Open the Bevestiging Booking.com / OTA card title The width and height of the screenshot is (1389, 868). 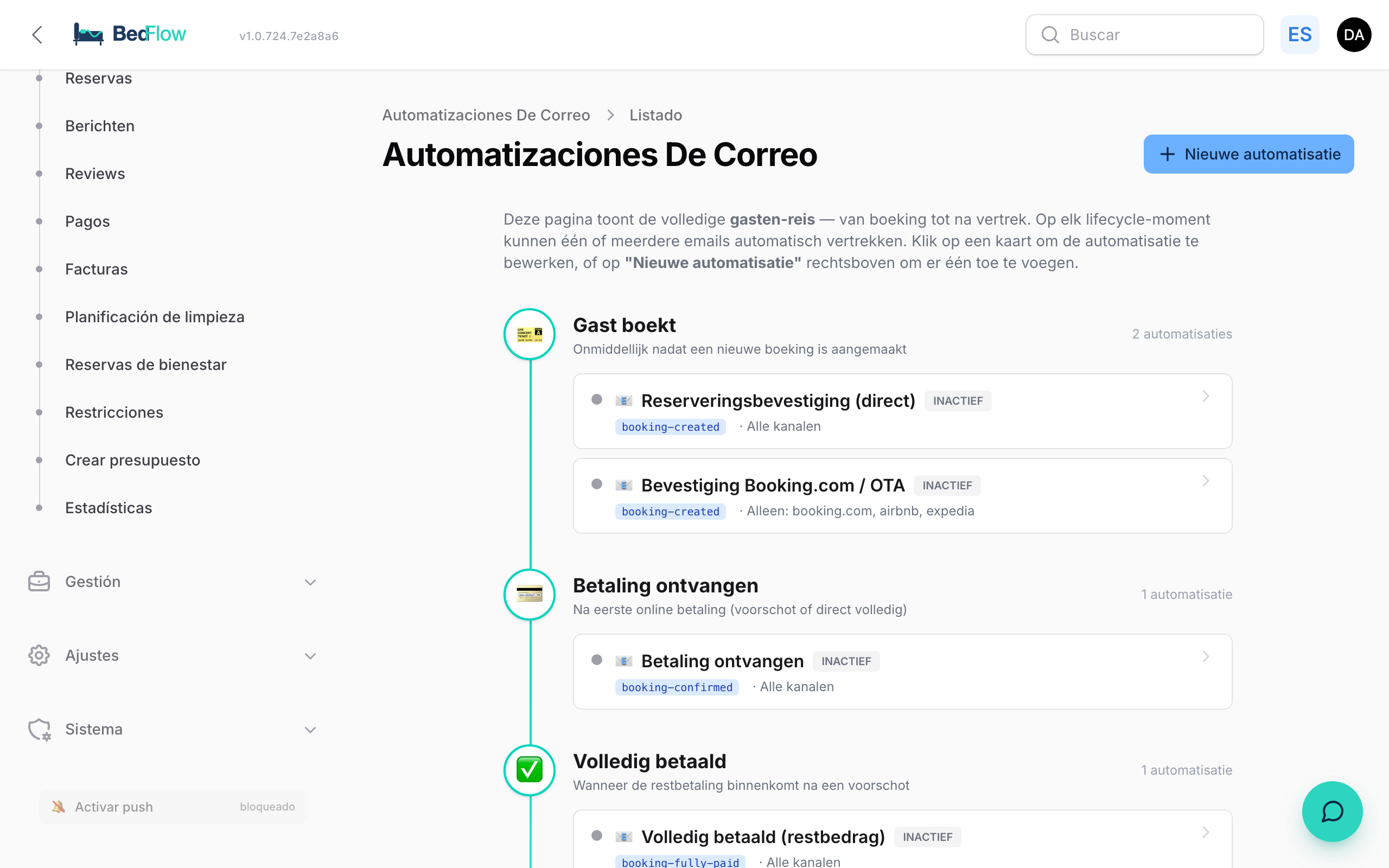pos(773,485)
